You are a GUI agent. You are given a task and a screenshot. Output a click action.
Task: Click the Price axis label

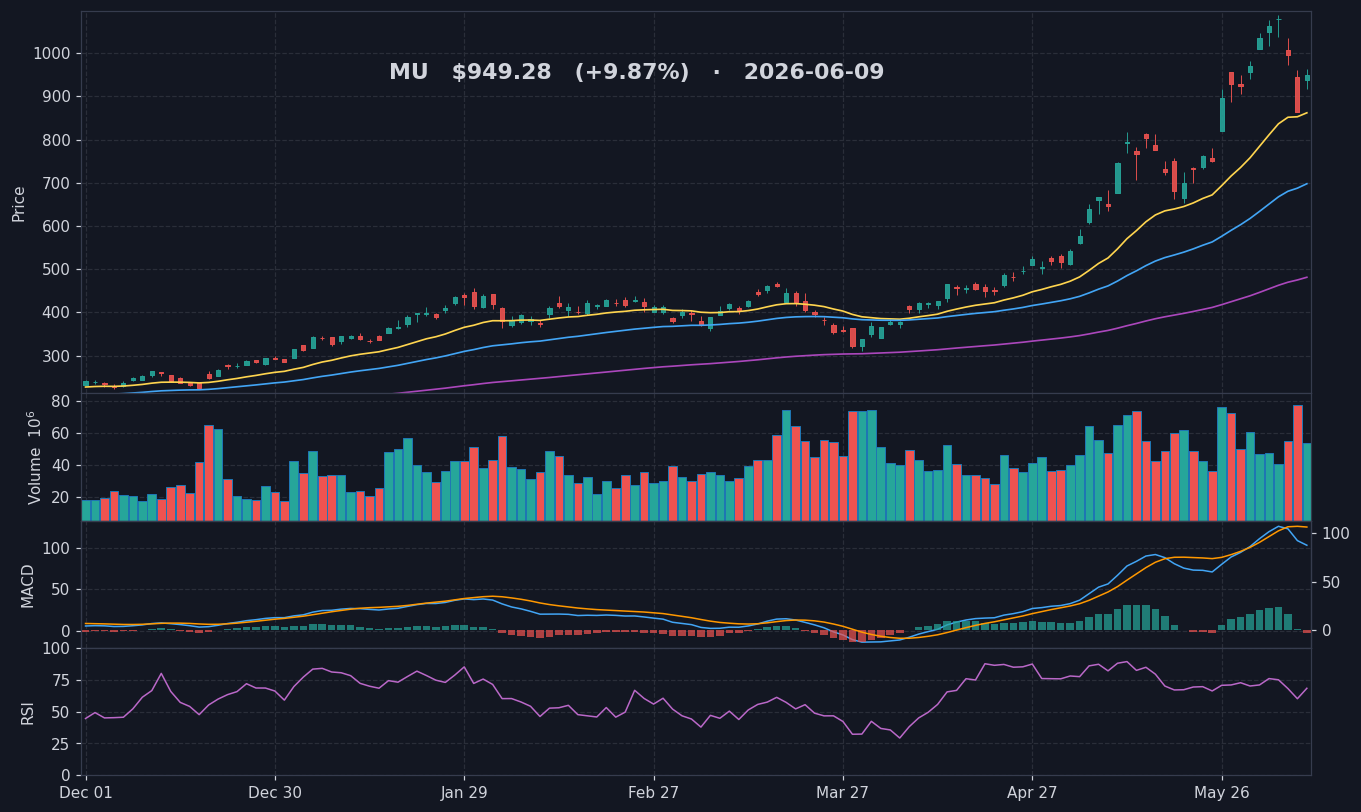tap(20, 203)
